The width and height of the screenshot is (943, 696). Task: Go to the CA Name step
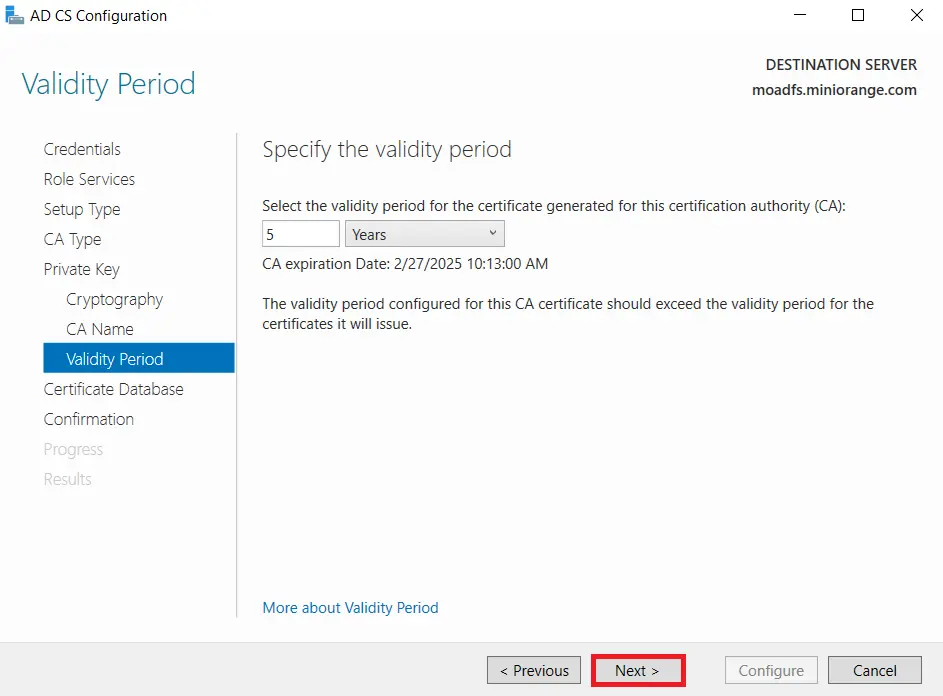point(99,329)
